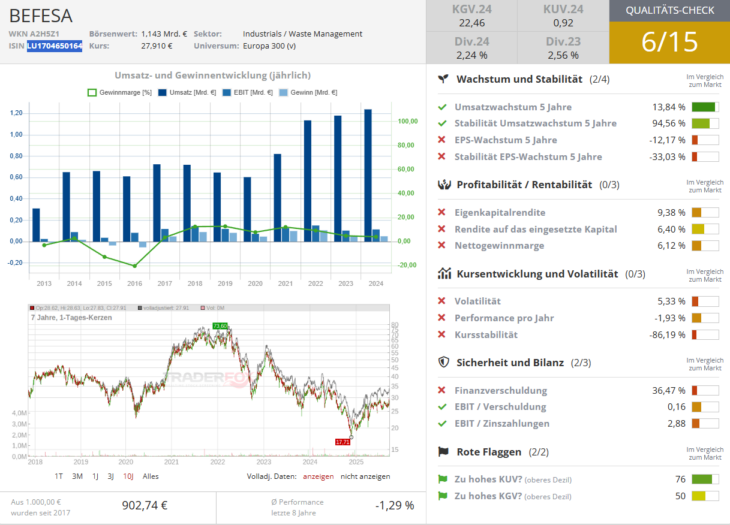Screen dimensions: 730x525
Task: Click the 6/15 quality score box
Action: [669, 42]
